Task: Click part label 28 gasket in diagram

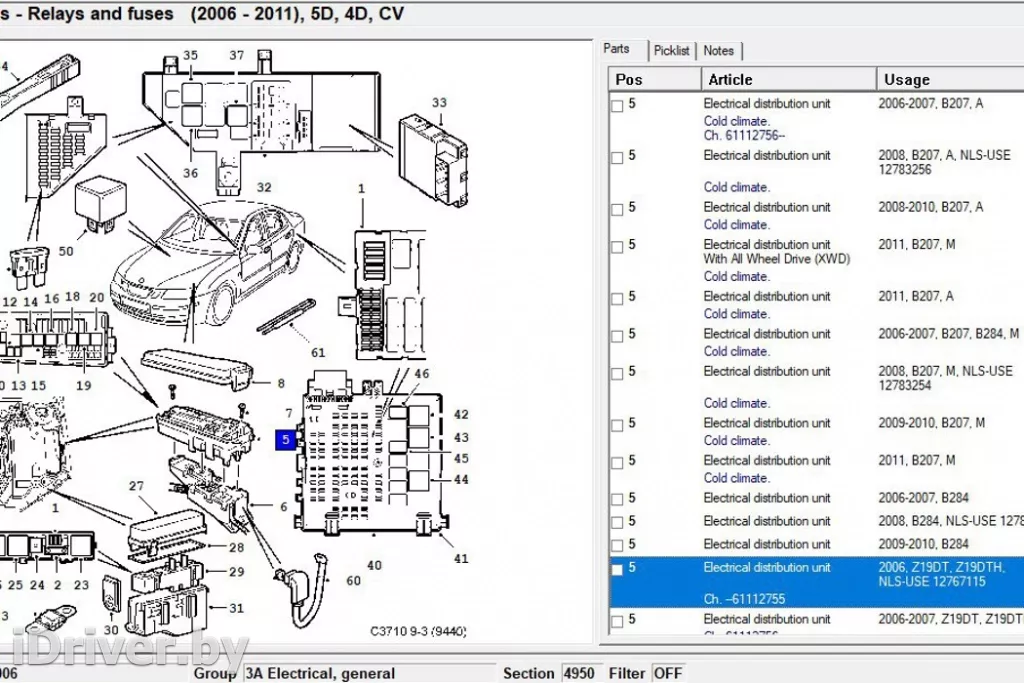Action: (x=236, y=548)
